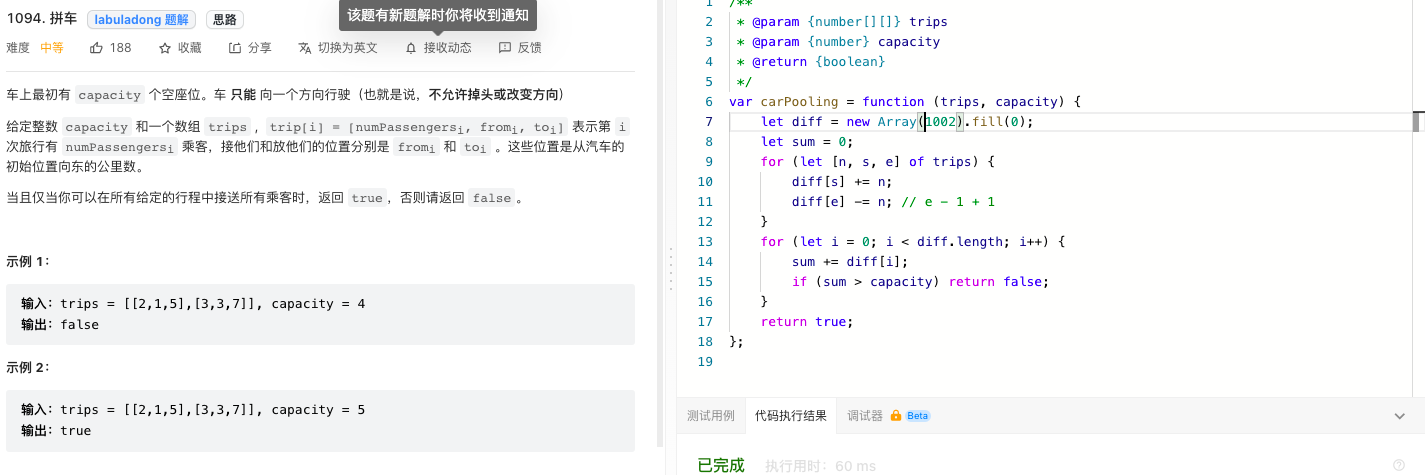
Task: Collapse the console panel with chevron
Action: pos(1399,416)
